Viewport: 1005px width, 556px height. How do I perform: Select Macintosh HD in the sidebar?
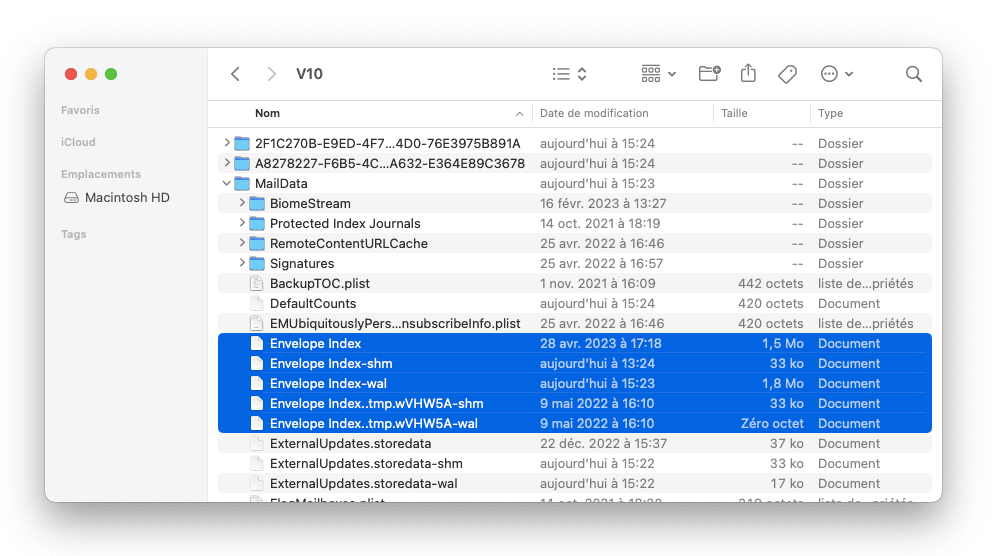[126, 198]
